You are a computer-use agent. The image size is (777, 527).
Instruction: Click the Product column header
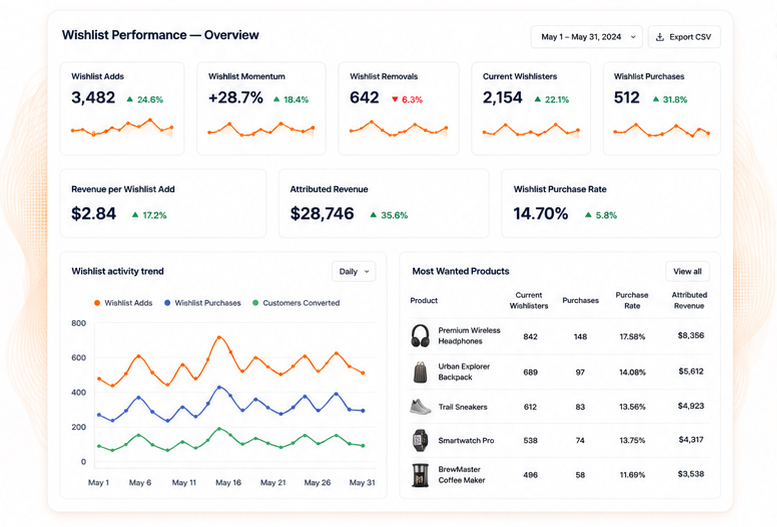[424, 300]
